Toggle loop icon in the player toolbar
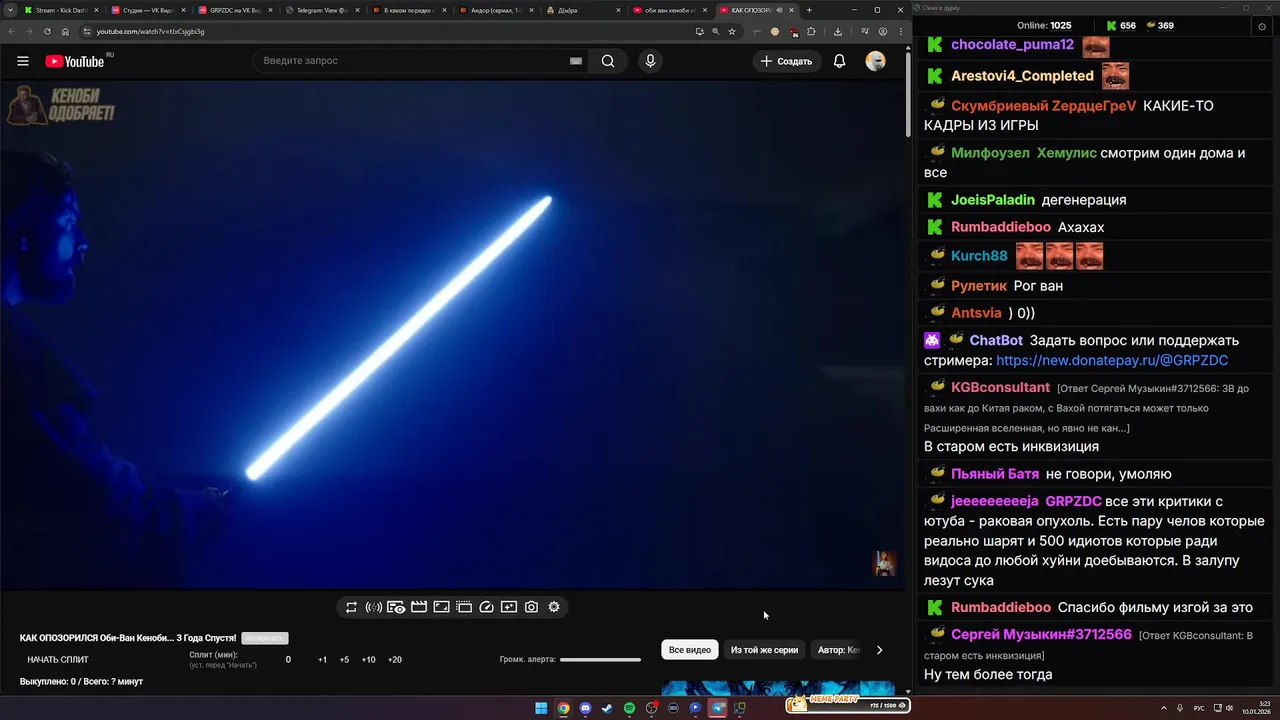The width and height of the screenshot is (1280, 720). pyautogui.click(x=351, y=607)
